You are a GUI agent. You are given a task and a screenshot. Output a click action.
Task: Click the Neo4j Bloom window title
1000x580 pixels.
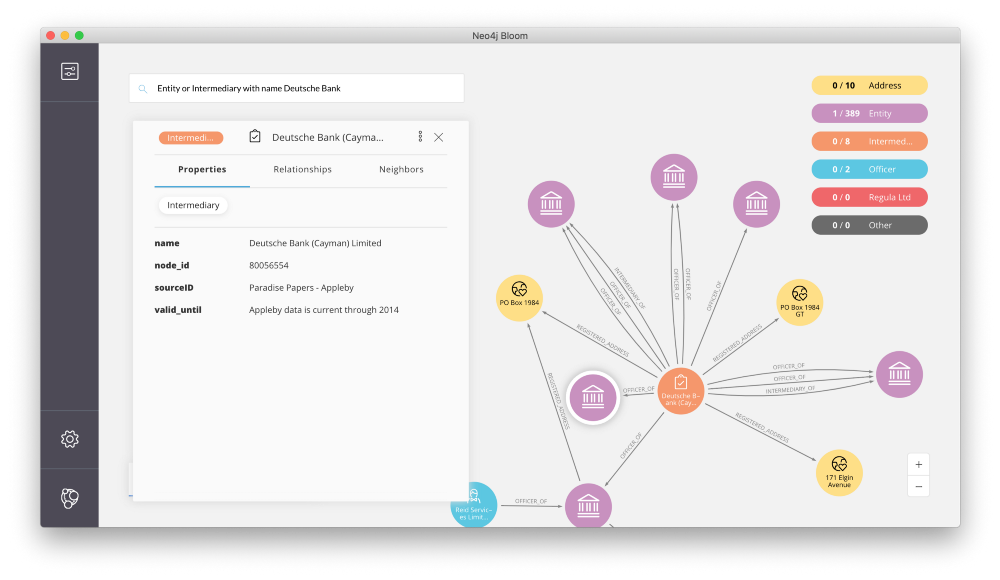click(x=500, y=36)
